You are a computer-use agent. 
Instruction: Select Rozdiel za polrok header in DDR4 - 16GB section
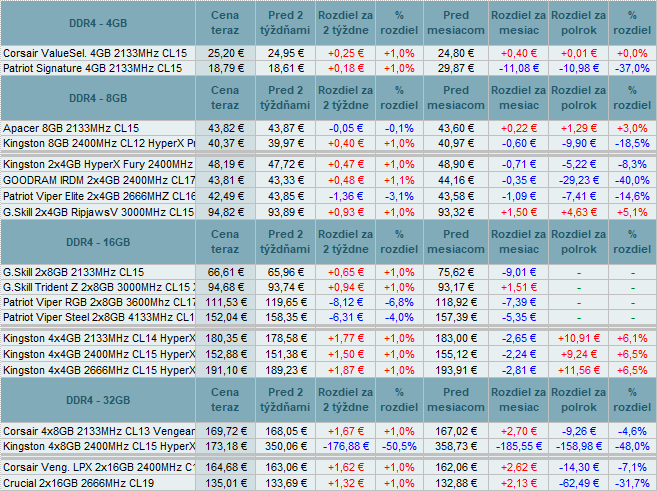tap(579, 242)
